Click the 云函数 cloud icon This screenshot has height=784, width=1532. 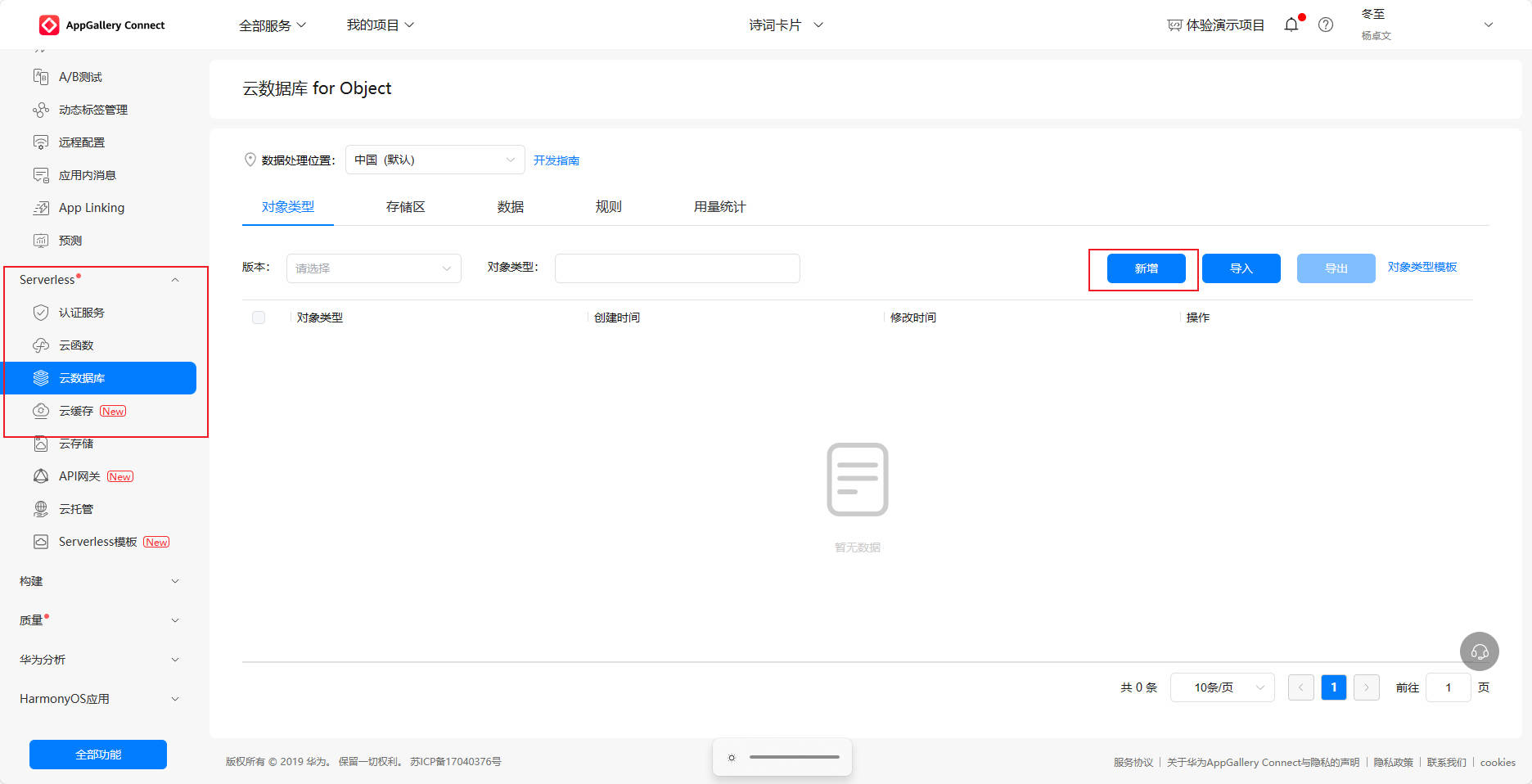point(41,345)
